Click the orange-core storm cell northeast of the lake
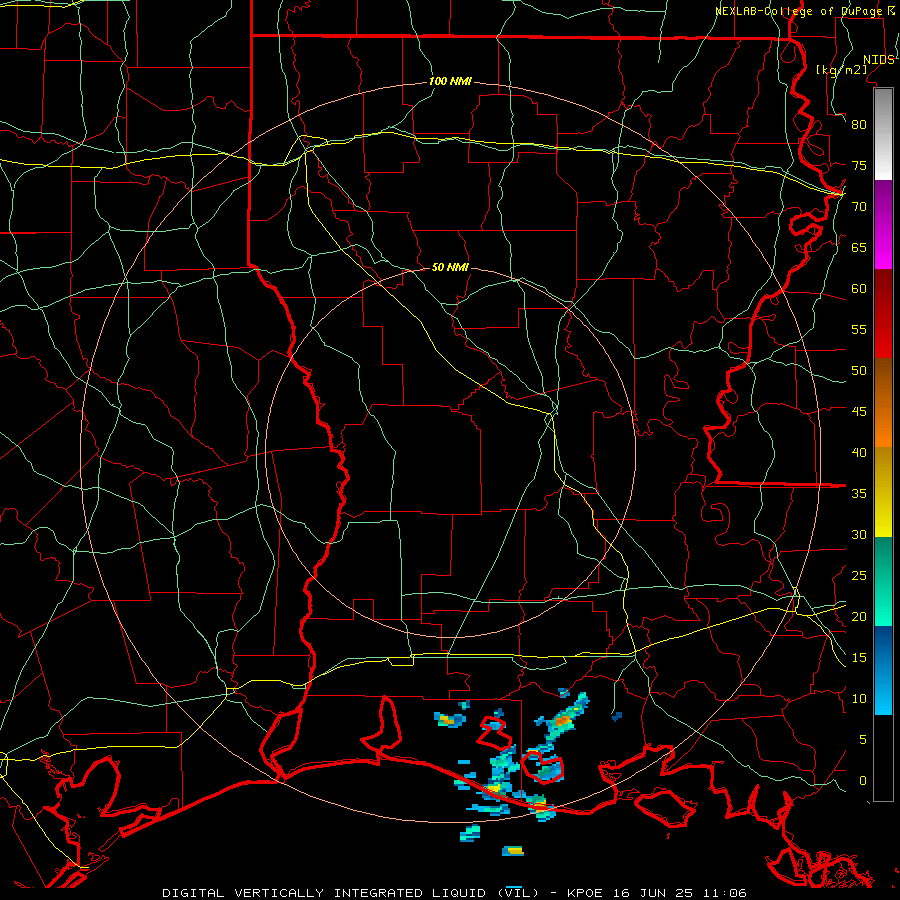900x900 pixels. 562,720
